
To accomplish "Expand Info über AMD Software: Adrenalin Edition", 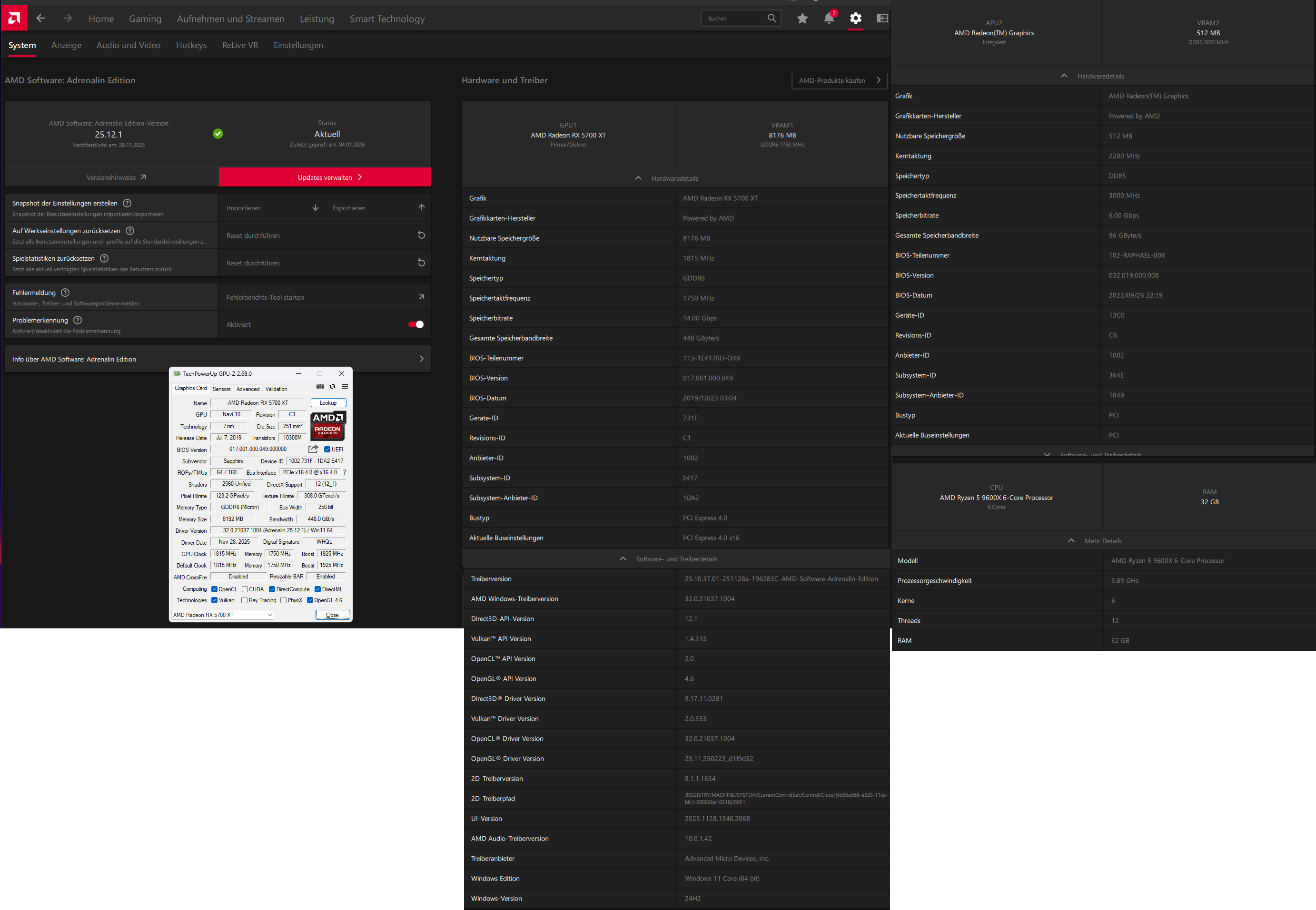I will pyautogui.click(x=218, y=359).
